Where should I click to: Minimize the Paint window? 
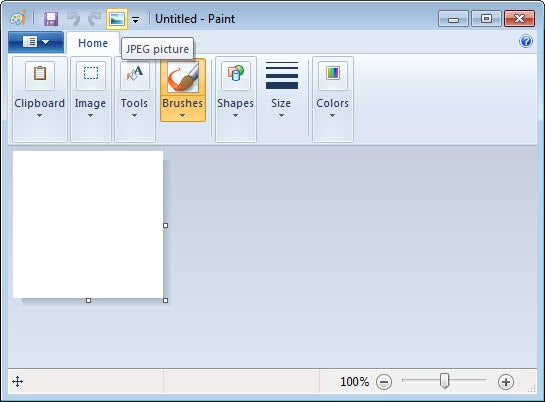[x=453, y=19]
